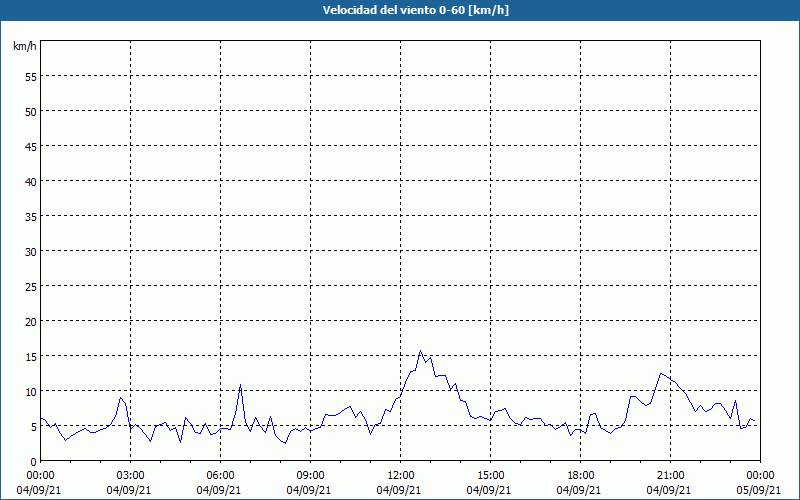Click the wind spike just after 06:00
Image resolution: width=800 pixels, height=500 pixels.
[x=240, y=385]
